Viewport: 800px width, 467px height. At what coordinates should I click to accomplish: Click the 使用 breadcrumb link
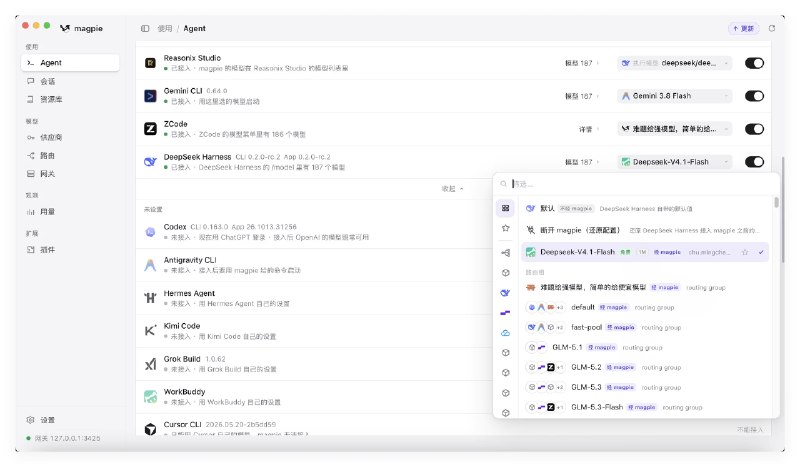pyautogui.click(x=164, y=29)
